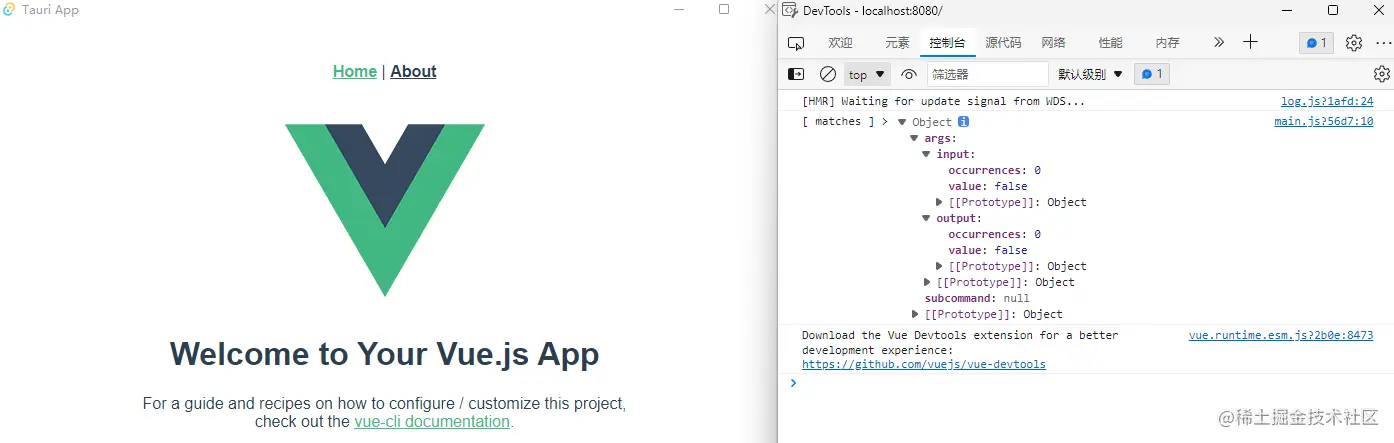Click the 筛选器 filter input field
The image size is (1394, 443).
[x=987, y=74]
